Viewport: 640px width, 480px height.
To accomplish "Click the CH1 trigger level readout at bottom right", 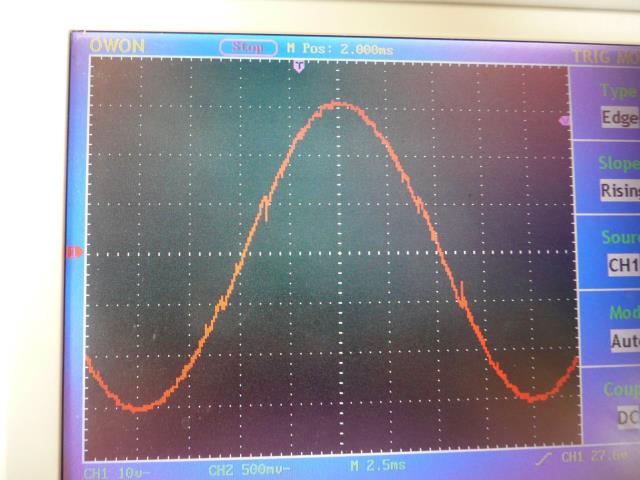I will tap(596, 457).
